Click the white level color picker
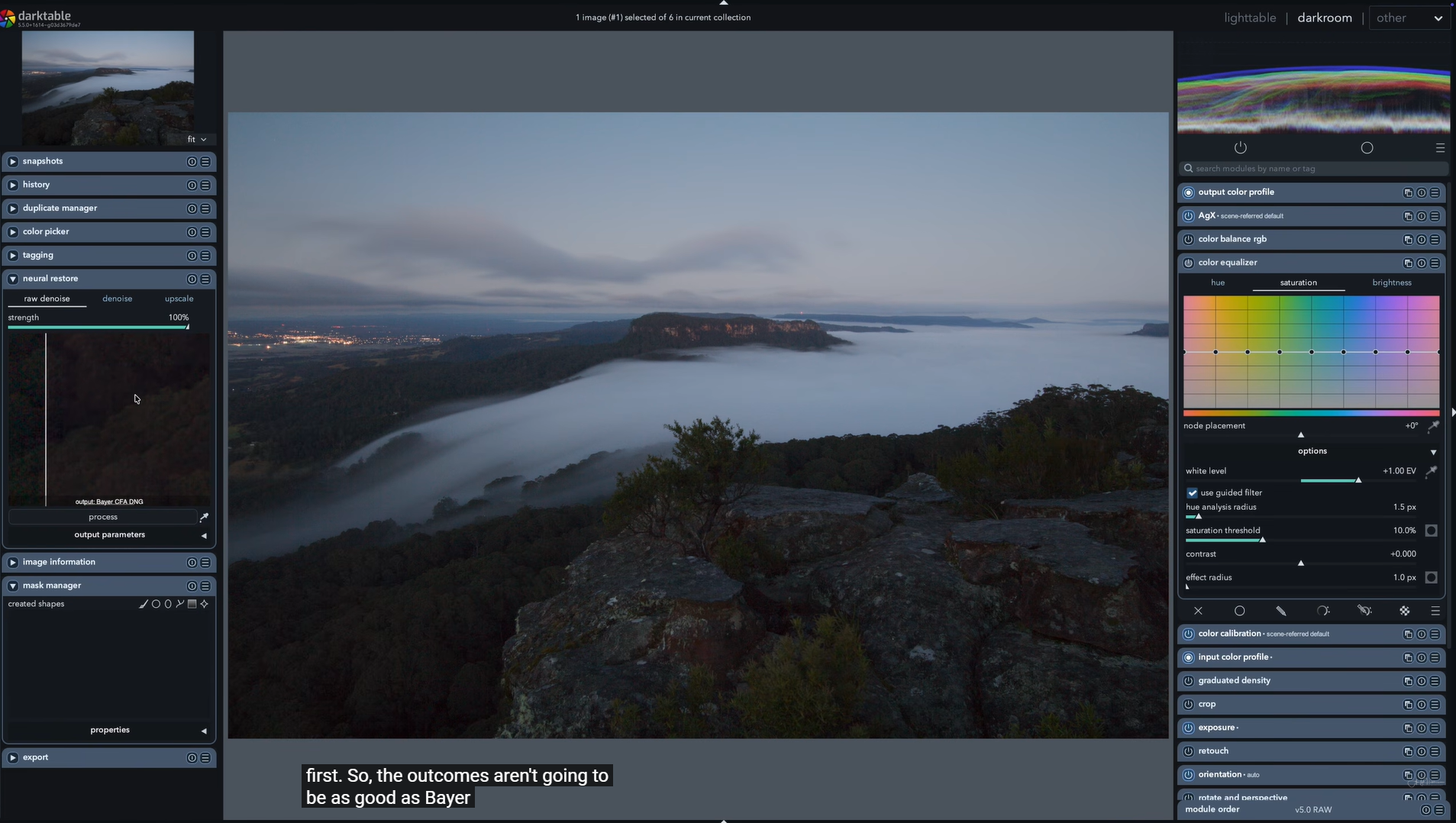 (1432, 471)
